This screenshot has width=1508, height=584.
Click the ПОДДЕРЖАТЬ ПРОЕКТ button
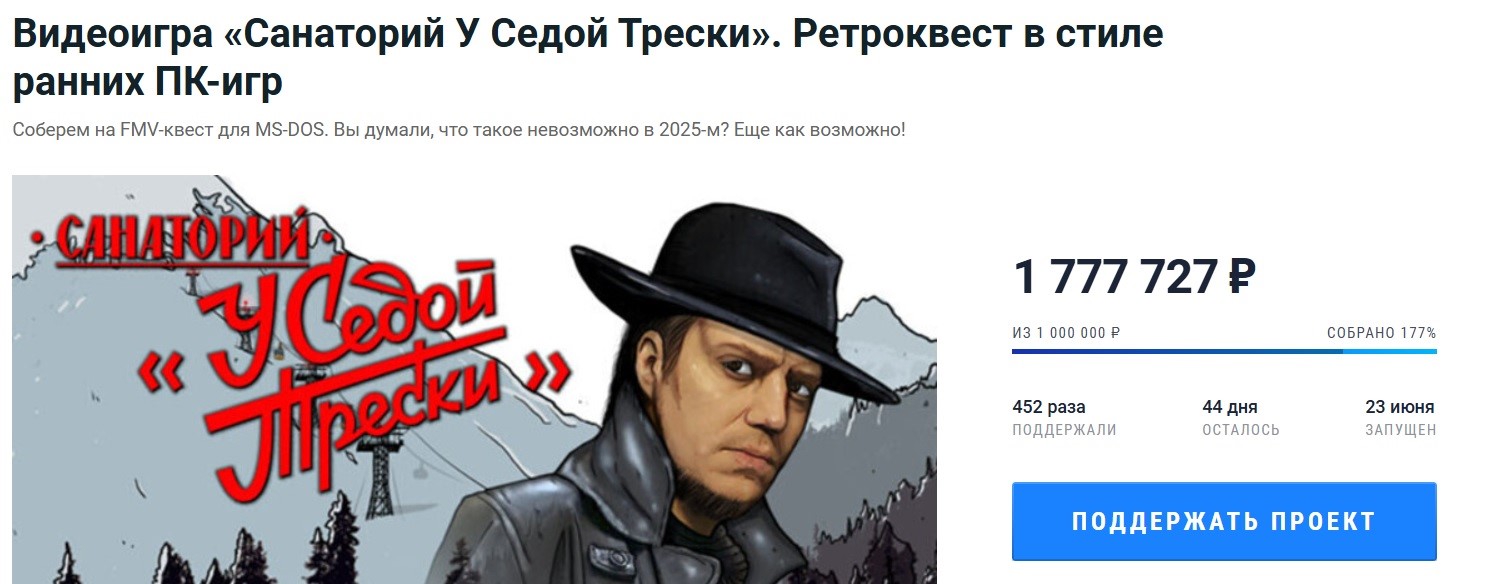coord(1224,521)
